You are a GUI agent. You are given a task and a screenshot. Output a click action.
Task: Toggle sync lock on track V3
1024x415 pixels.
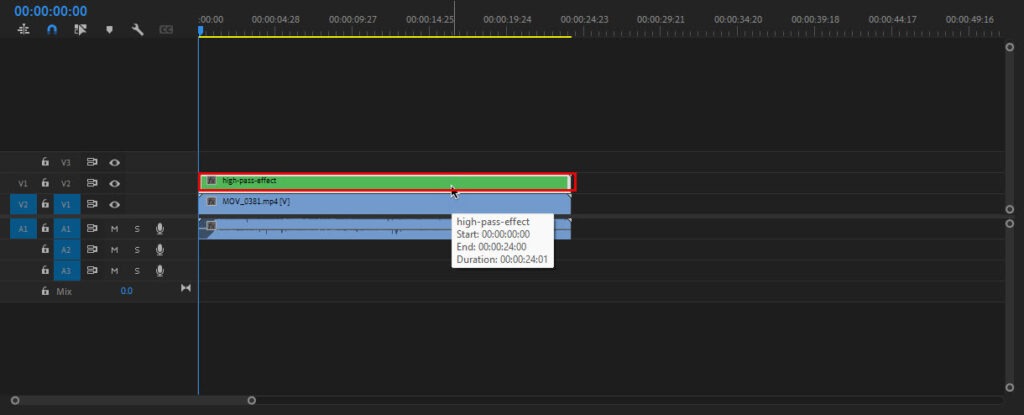pos(92,162)
